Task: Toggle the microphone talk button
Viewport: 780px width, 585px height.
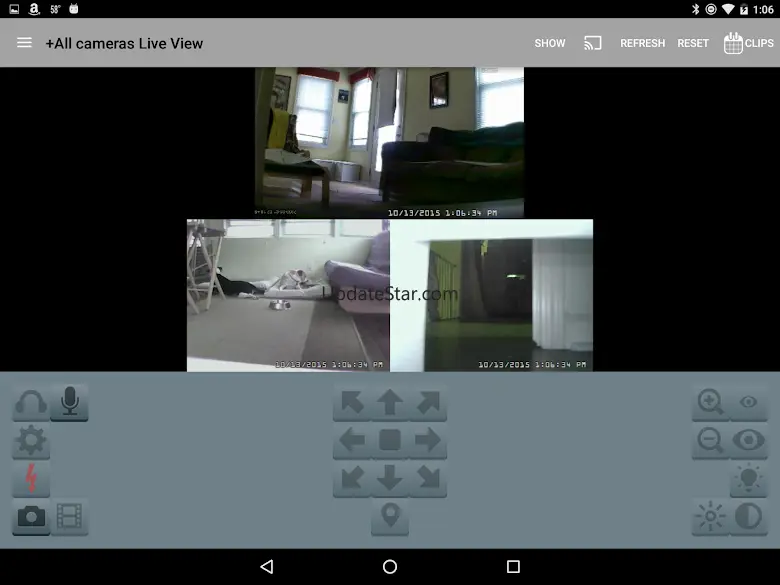Action: pyautogui.click(x=69, y=403)
